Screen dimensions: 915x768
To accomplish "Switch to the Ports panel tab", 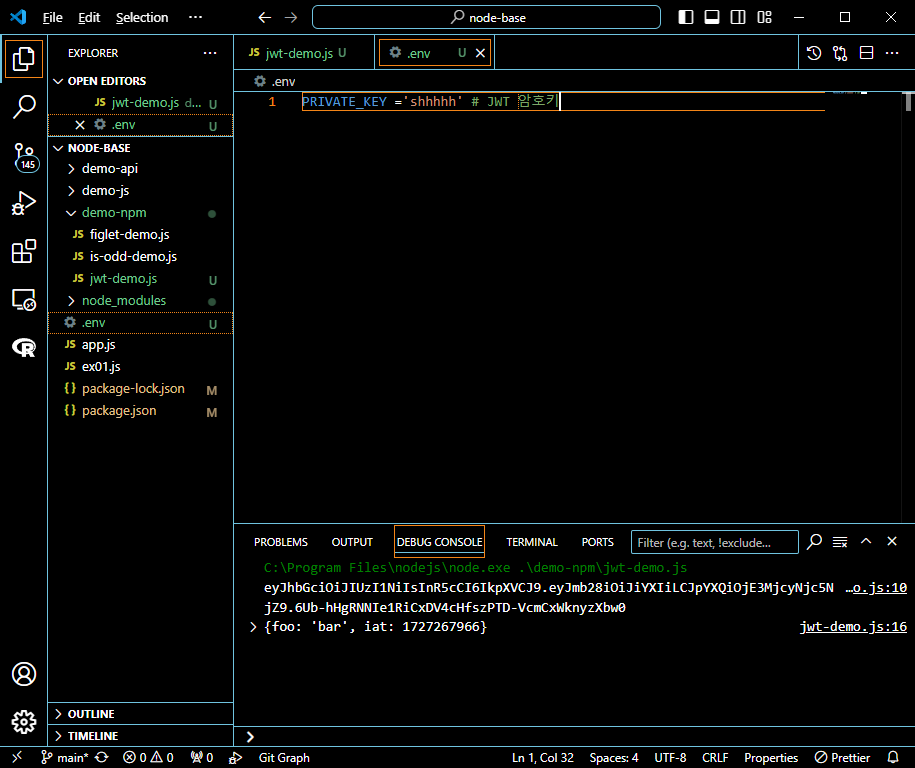I will pos(598,542).
